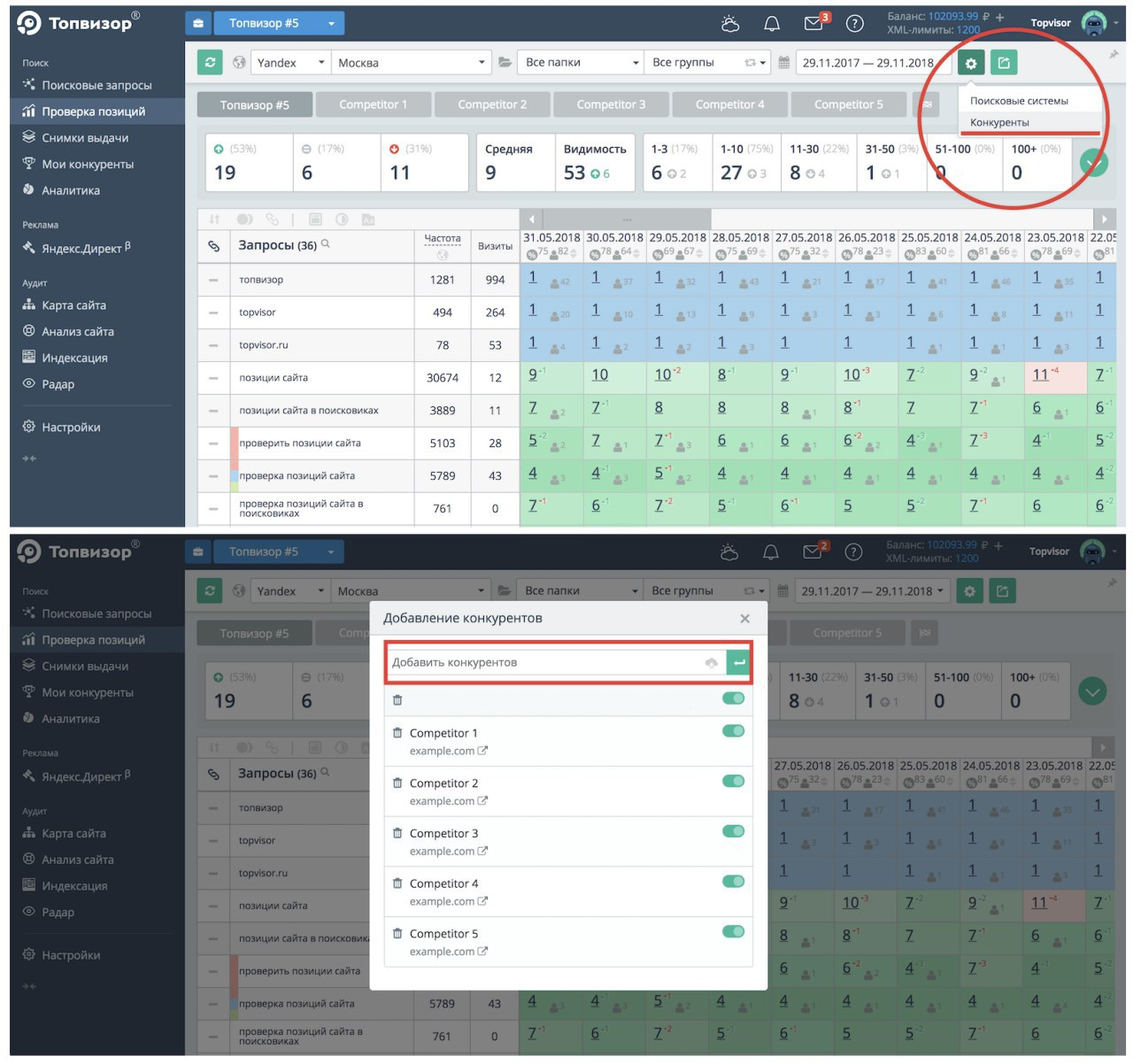Click the calendar icon on the undimmed page
This screenshot has height=1064, width=1133.
coord(783,63)
